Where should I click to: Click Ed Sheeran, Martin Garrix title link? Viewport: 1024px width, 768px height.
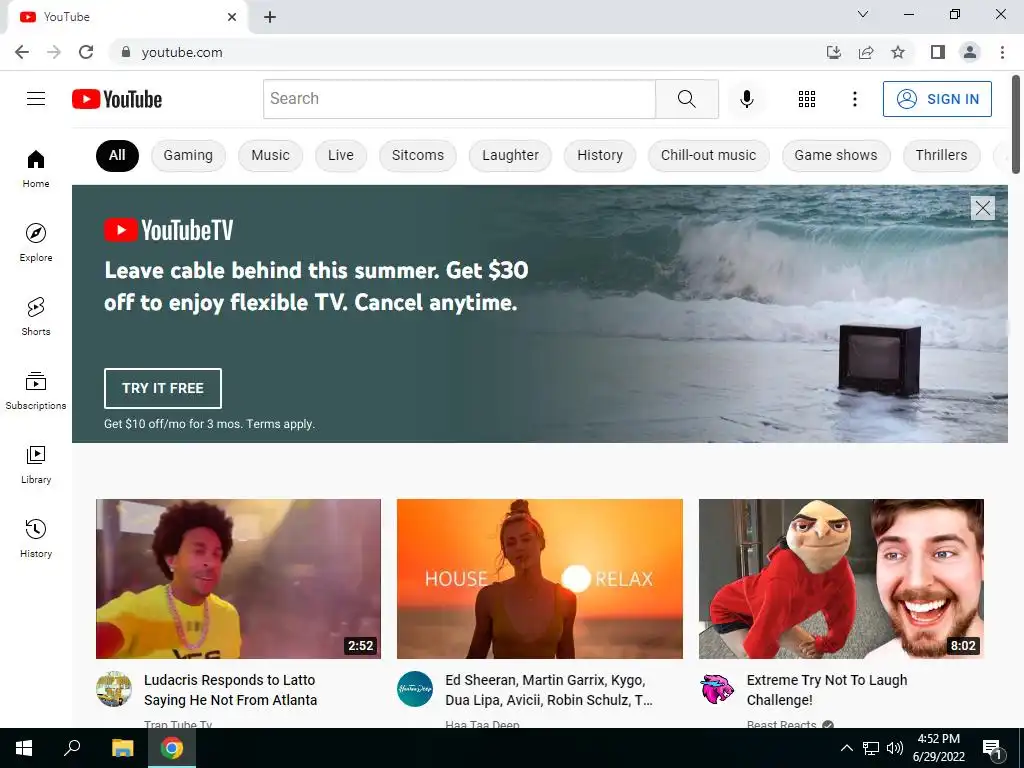pyautogui.click(x=549, y=690)
